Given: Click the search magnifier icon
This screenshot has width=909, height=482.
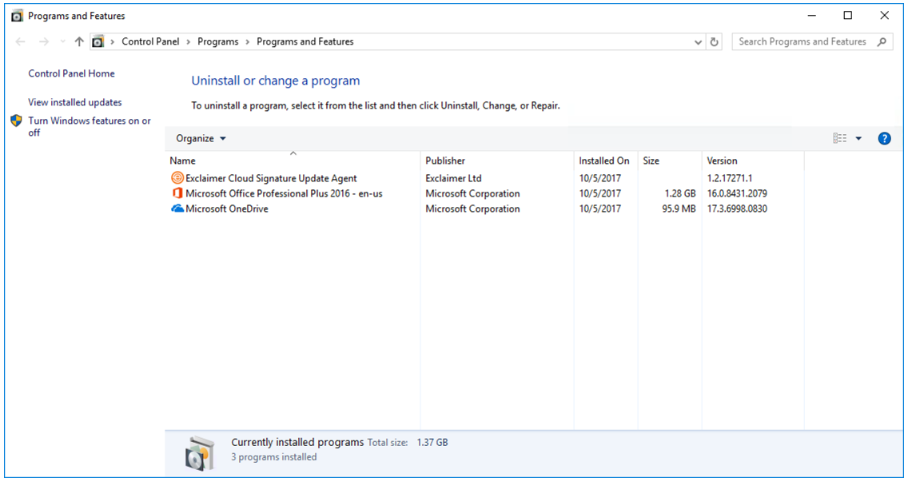Looking at the screenshot, I should coord(882,42).
